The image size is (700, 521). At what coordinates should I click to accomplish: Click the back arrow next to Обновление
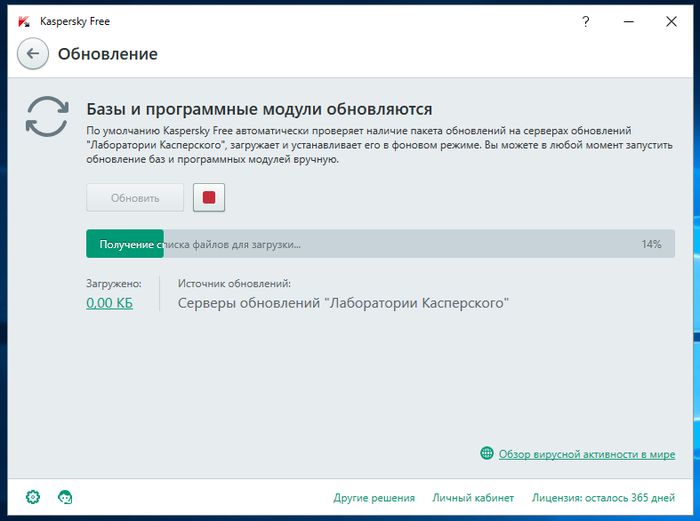pyautogui.click(x=33, y=54)
